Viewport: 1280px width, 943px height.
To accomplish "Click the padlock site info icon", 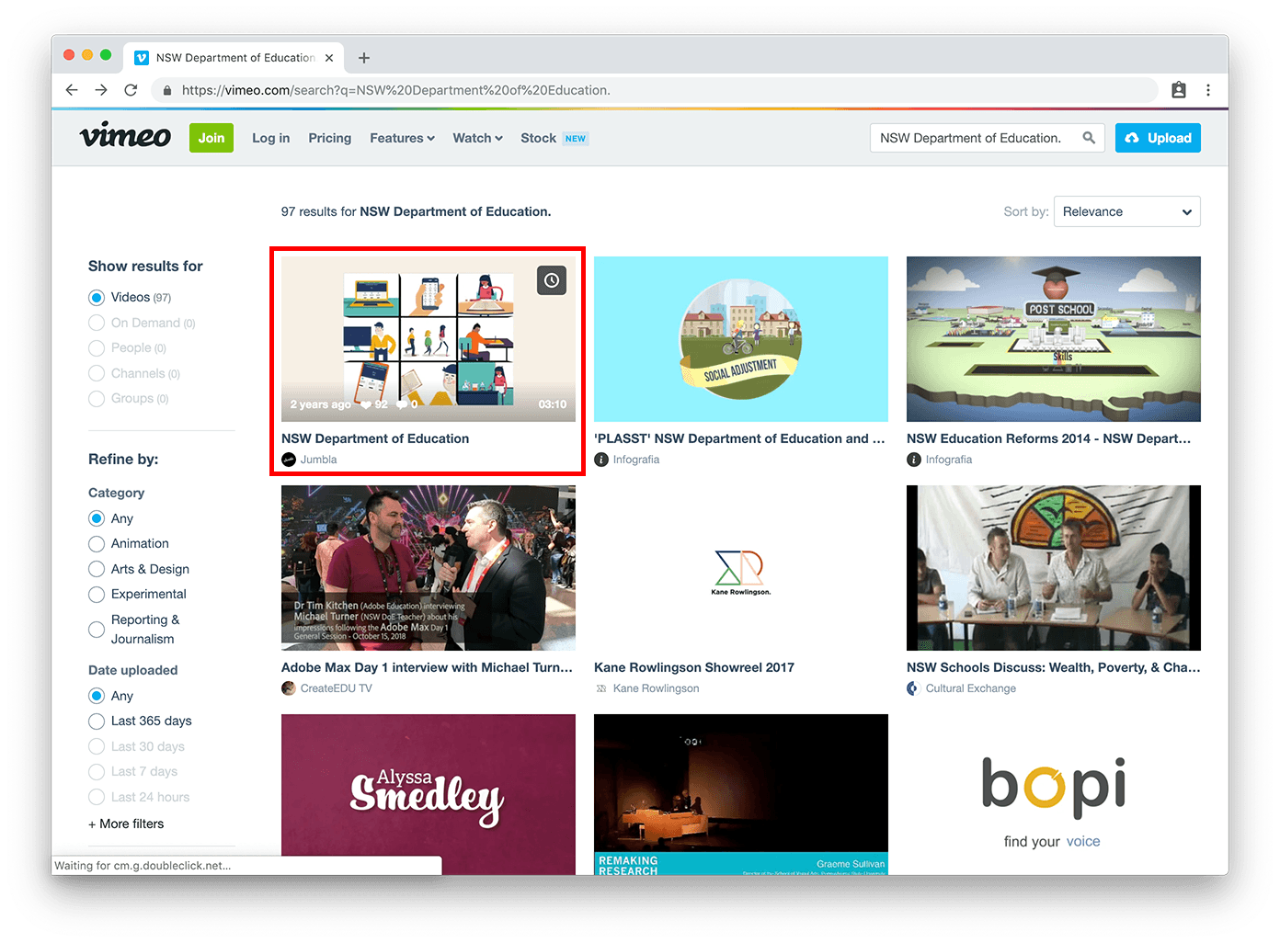I will 167,90.
